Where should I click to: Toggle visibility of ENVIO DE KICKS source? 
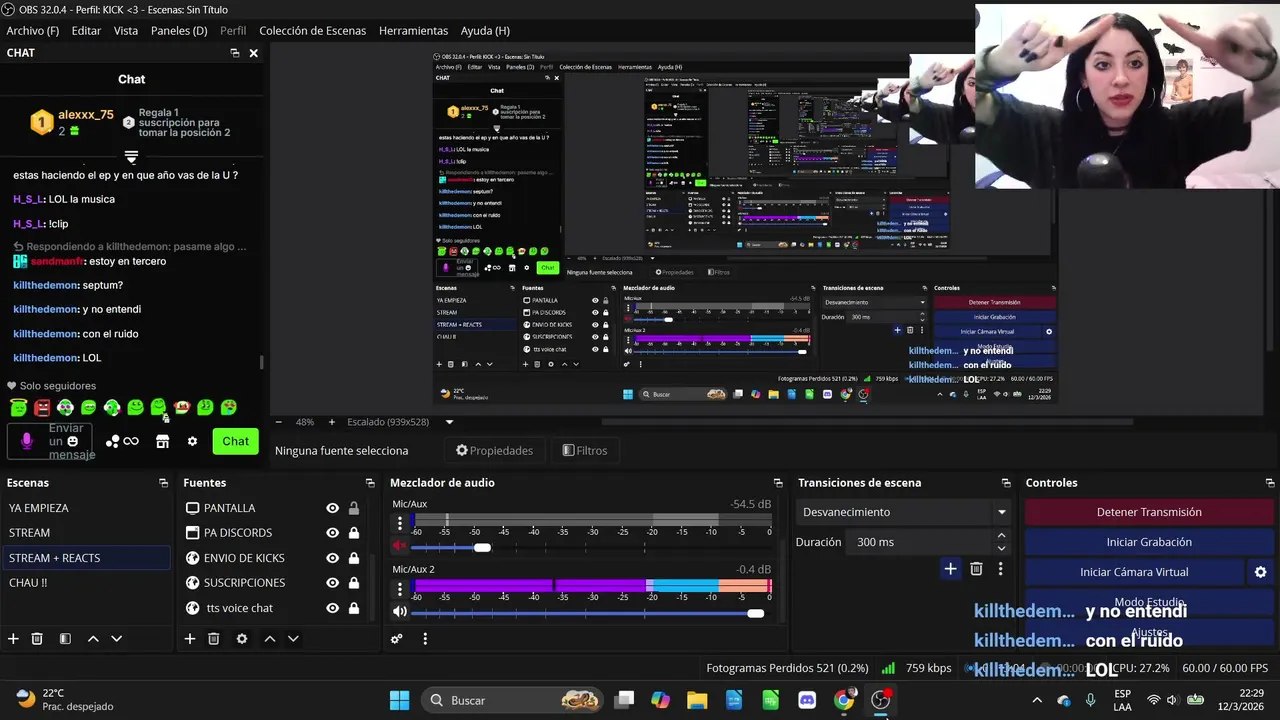click(x=332, y=558)
